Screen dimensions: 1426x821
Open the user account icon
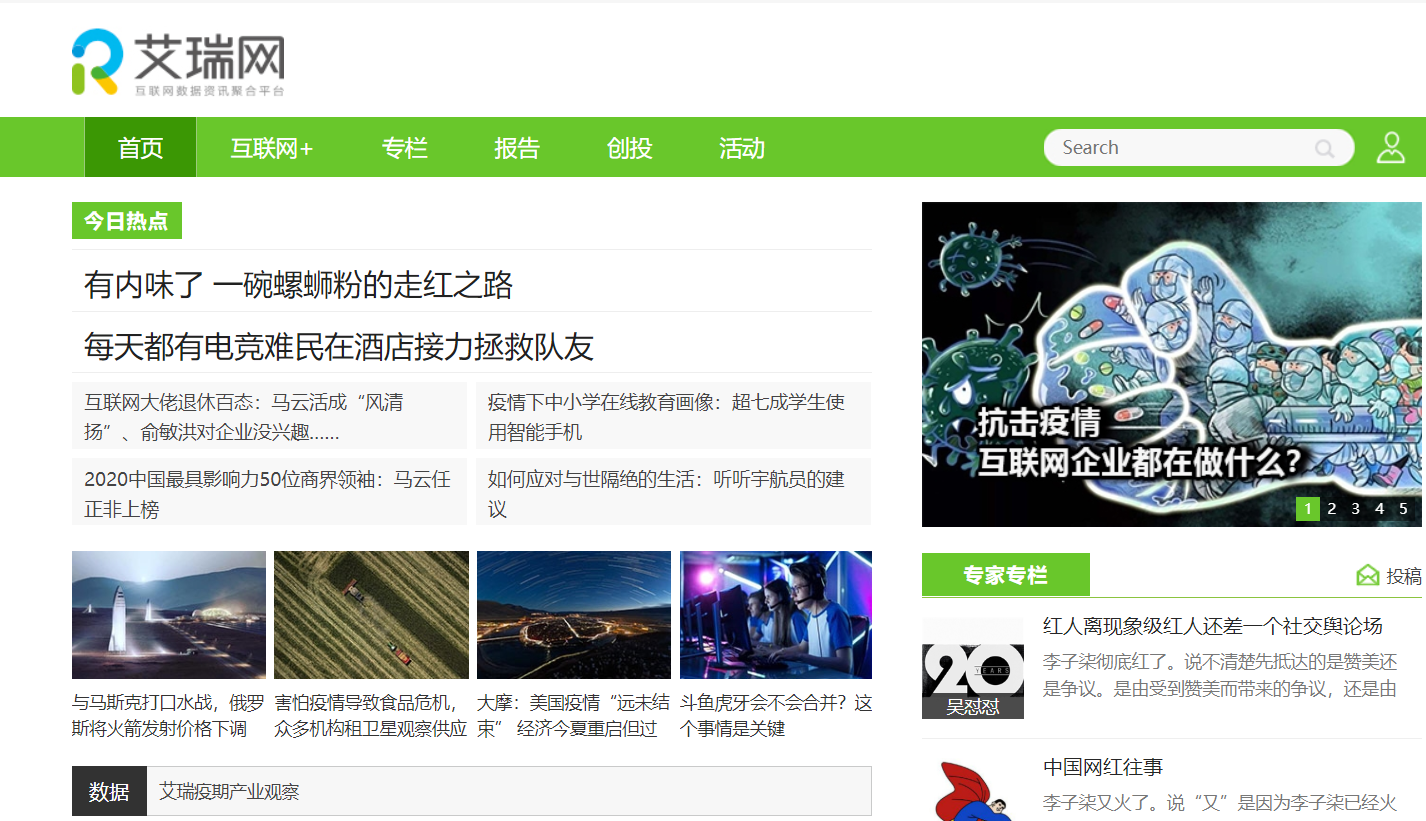pyautogui.click(x=1390, y=148)
